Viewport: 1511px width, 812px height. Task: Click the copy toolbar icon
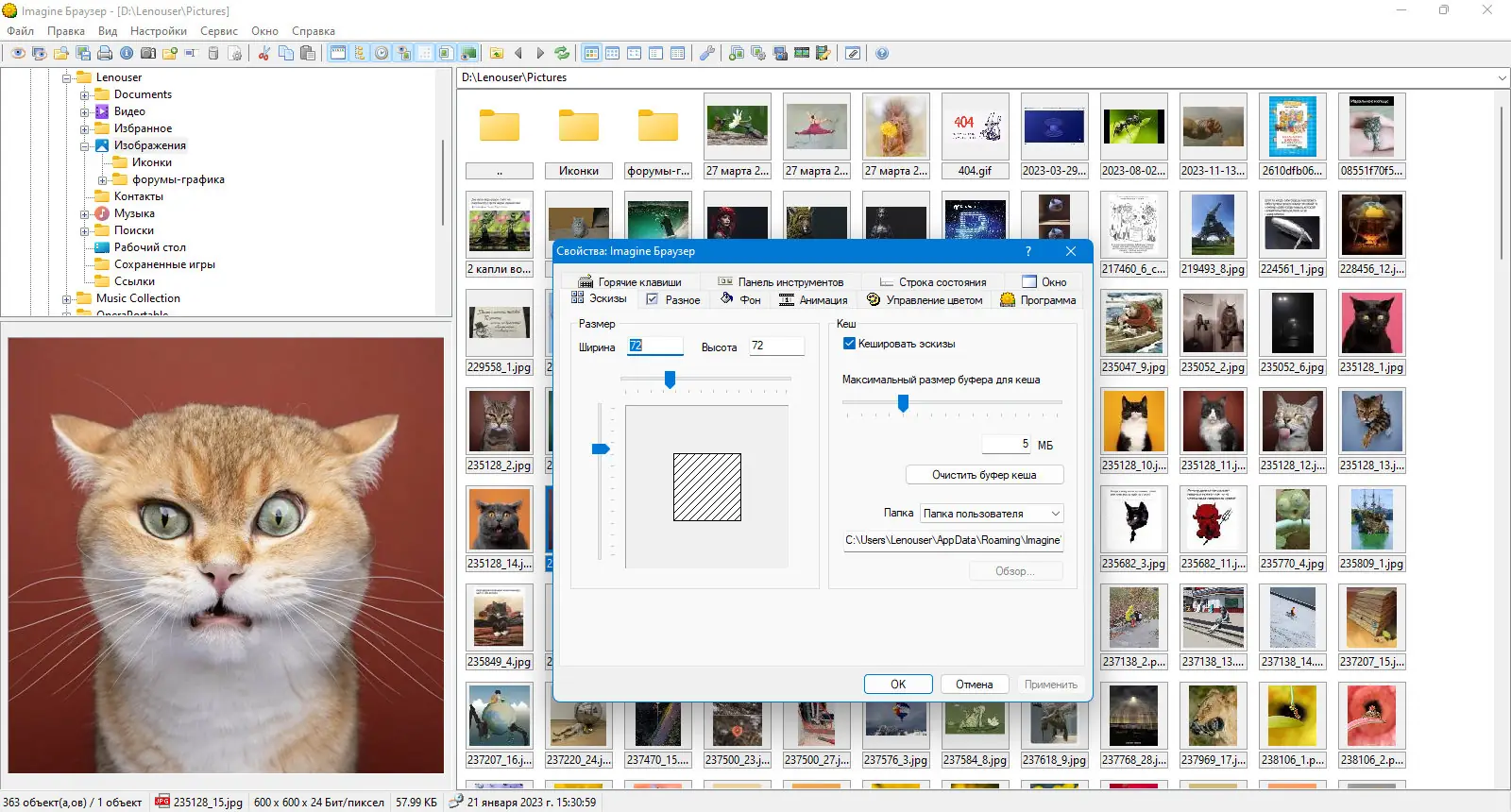coord(286,54)
